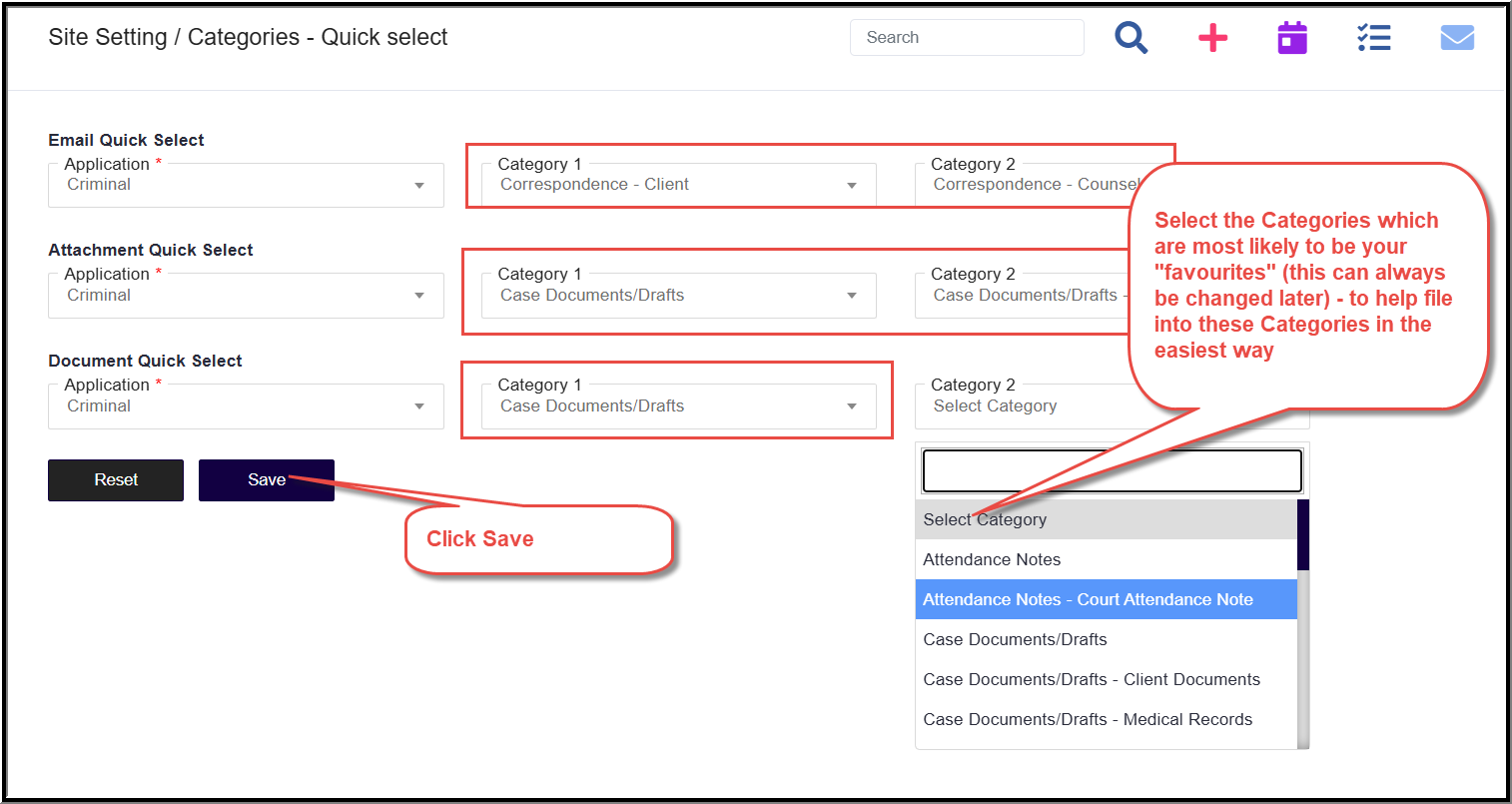Screen dimensions: 1512x804
Task: Select 'Case Documents/Drafts' from the open list
Action: tap(1106, 639)
